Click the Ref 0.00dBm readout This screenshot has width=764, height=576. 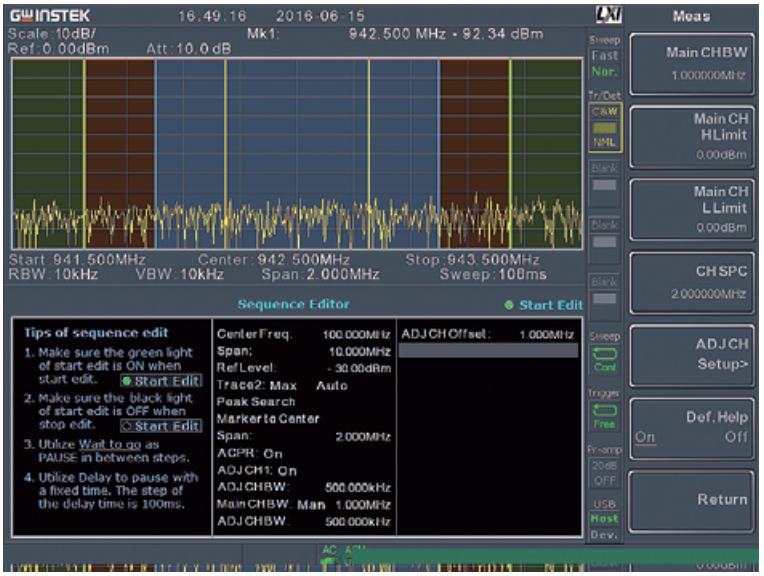(58, 49)
